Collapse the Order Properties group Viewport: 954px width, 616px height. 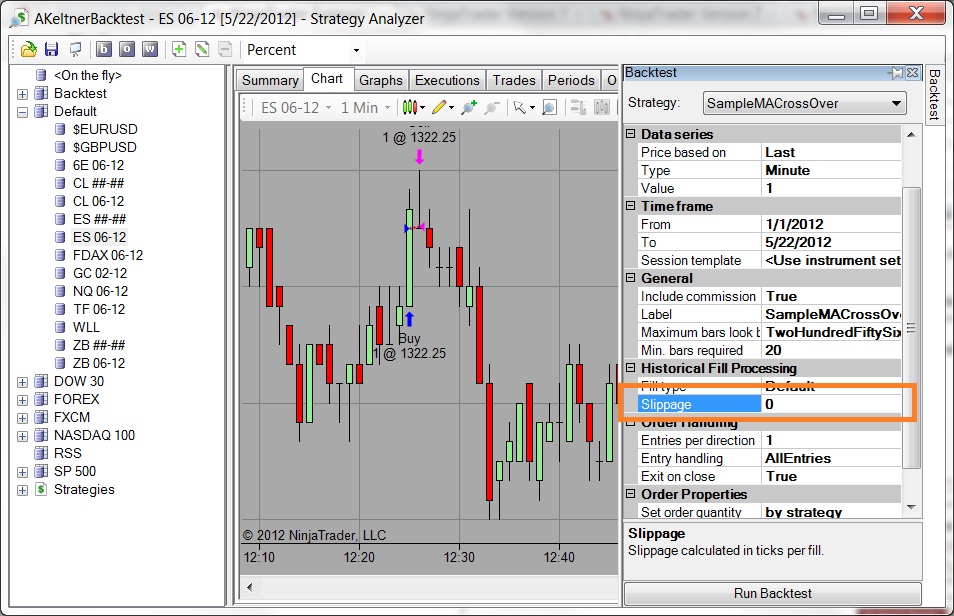tap(631, 494)
